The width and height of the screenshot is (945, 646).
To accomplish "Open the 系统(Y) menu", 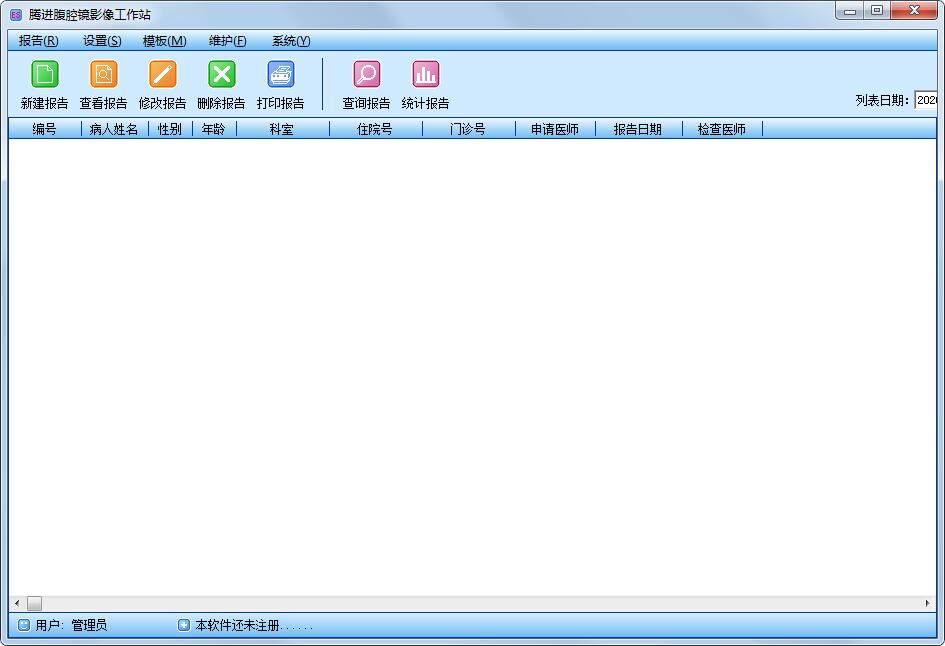I will click(291, 41).
